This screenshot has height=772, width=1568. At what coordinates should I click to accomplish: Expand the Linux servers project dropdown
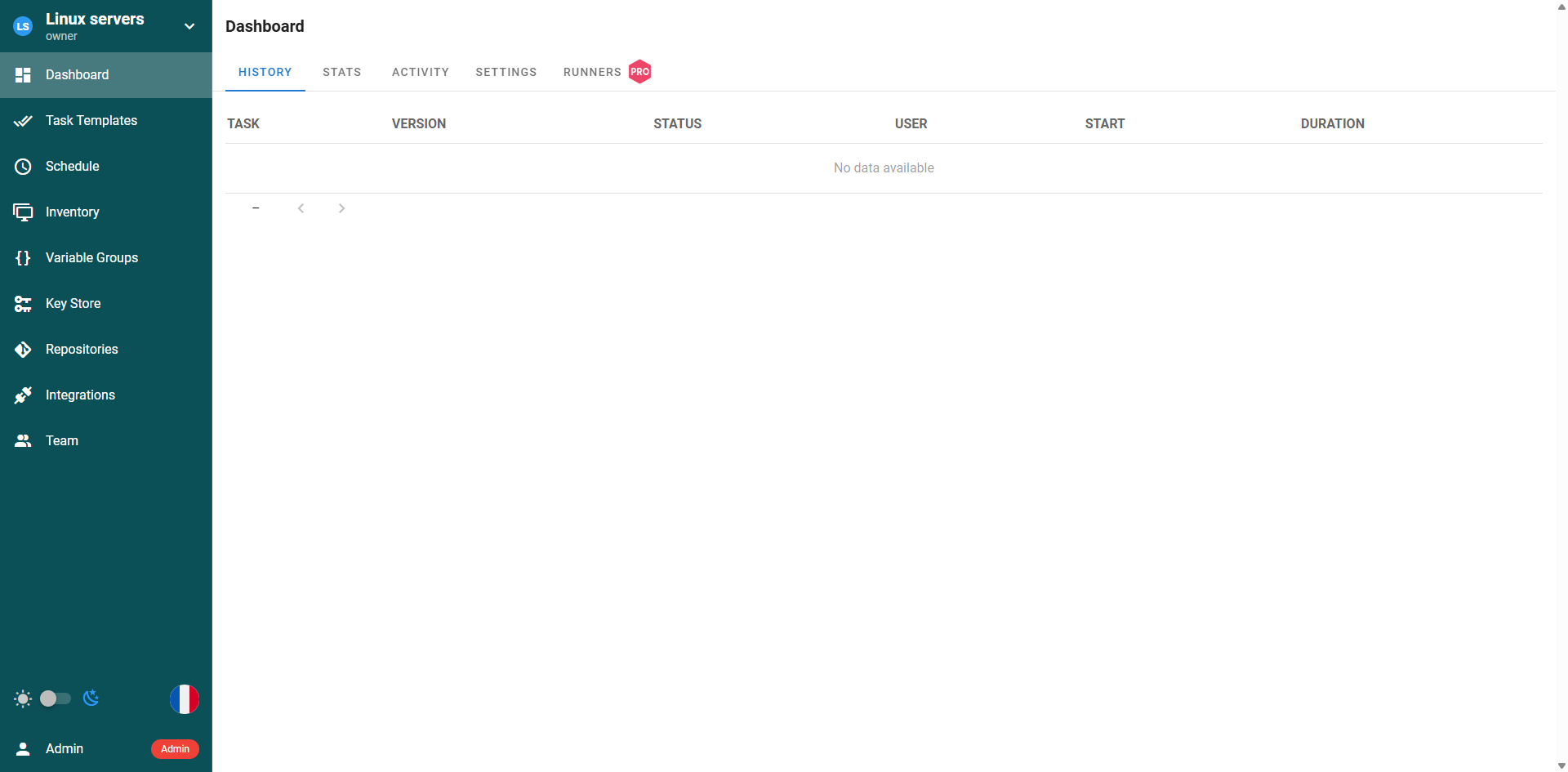coord(189,26)
